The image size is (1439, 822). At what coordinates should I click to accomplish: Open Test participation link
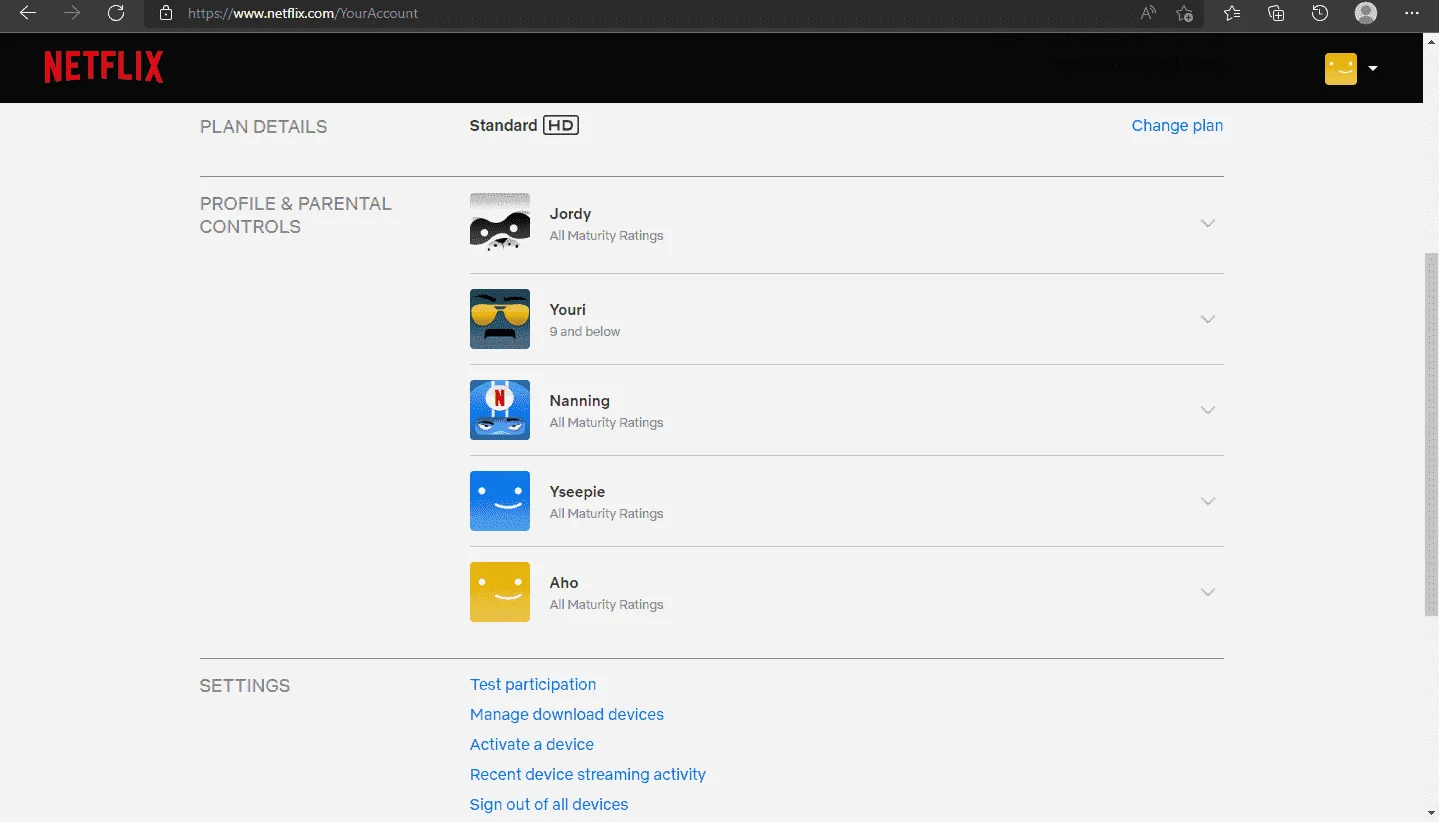coord(533,684)
